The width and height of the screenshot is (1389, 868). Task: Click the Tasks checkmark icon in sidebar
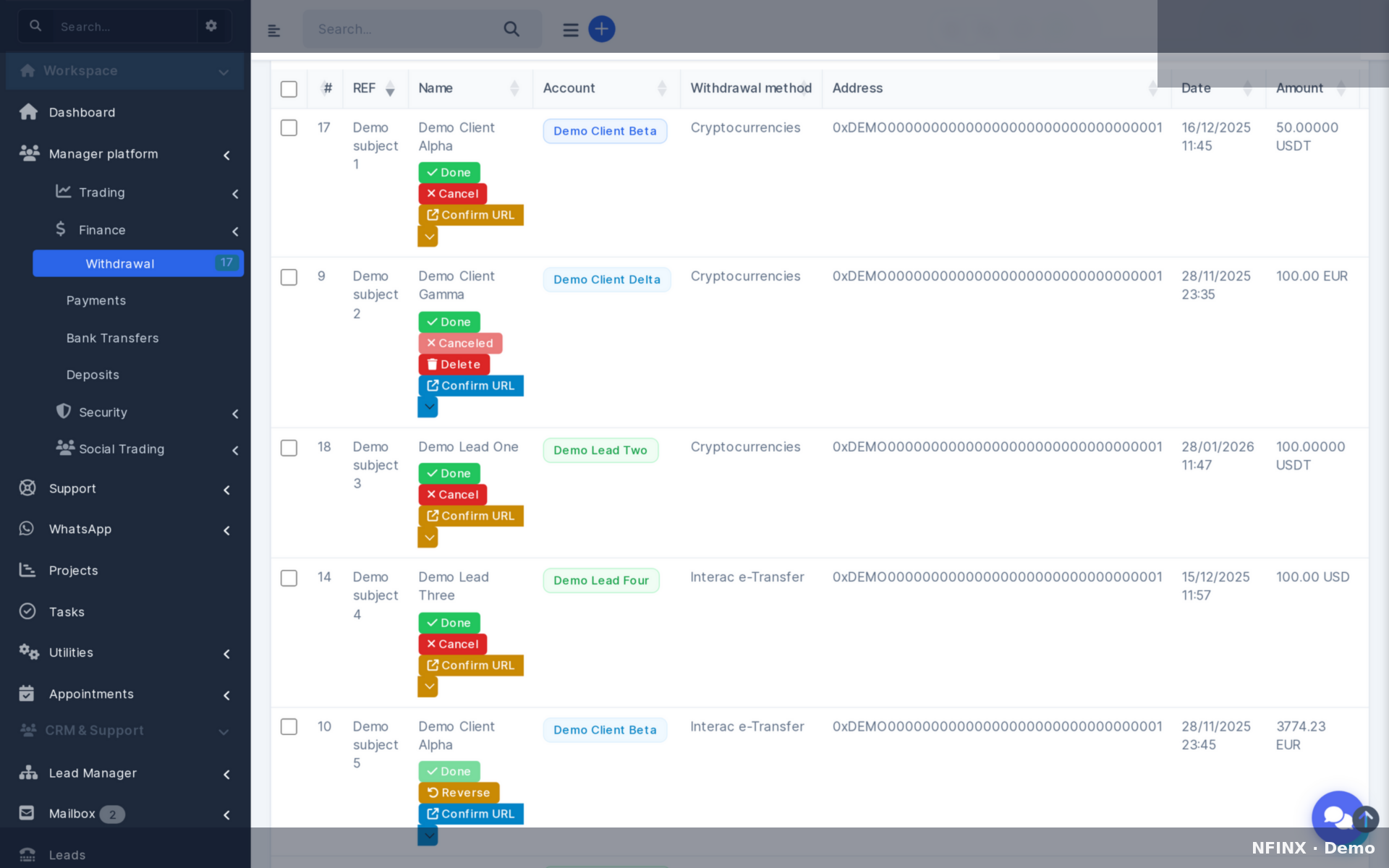(x=27, y=611)
